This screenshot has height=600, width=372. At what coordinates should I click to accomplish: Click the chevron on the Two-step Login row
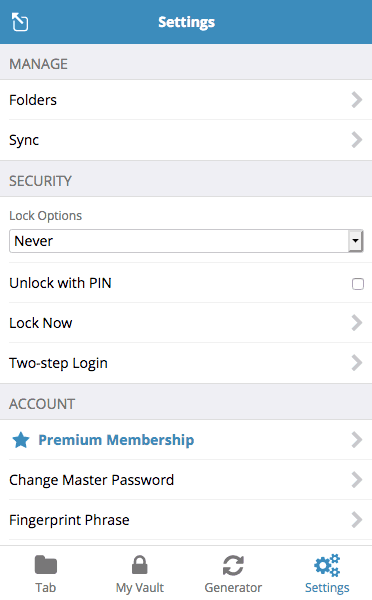click(357, 363)
